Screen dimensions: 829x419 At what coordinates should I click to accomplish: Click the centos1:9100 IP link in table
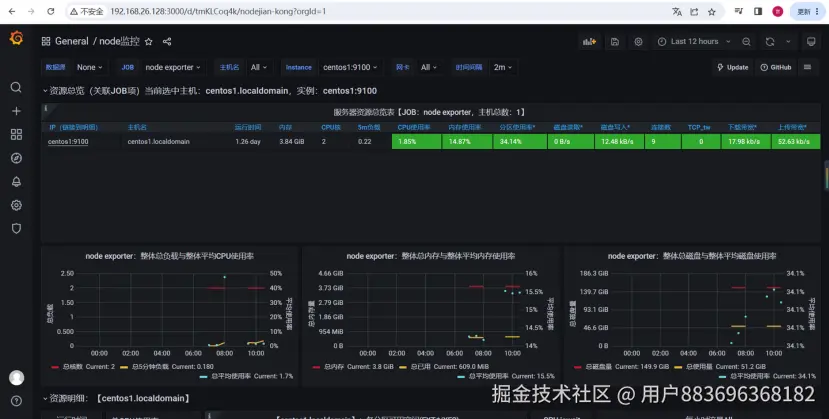click(x=68, y=142)
